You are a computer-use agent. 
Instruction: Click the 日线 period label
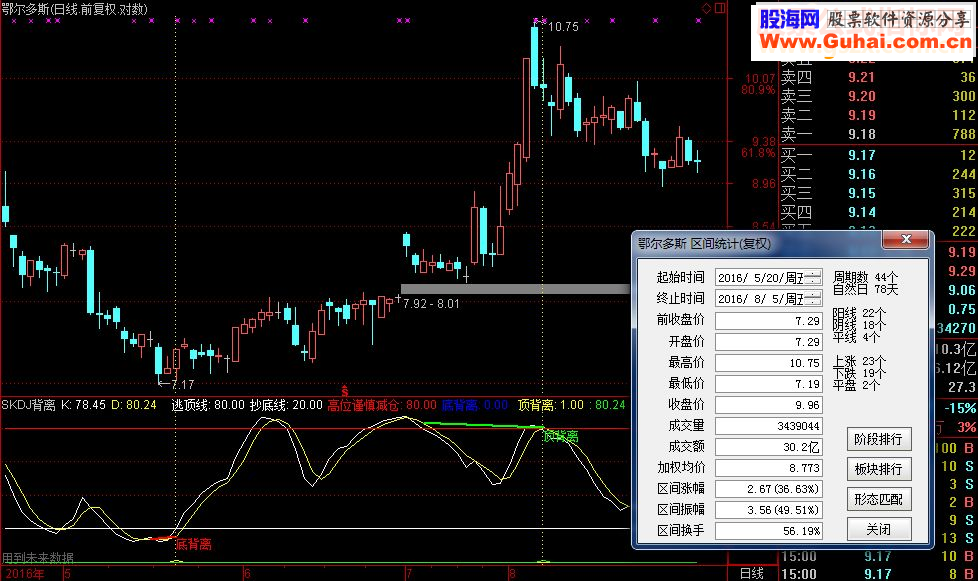(752, 574)
